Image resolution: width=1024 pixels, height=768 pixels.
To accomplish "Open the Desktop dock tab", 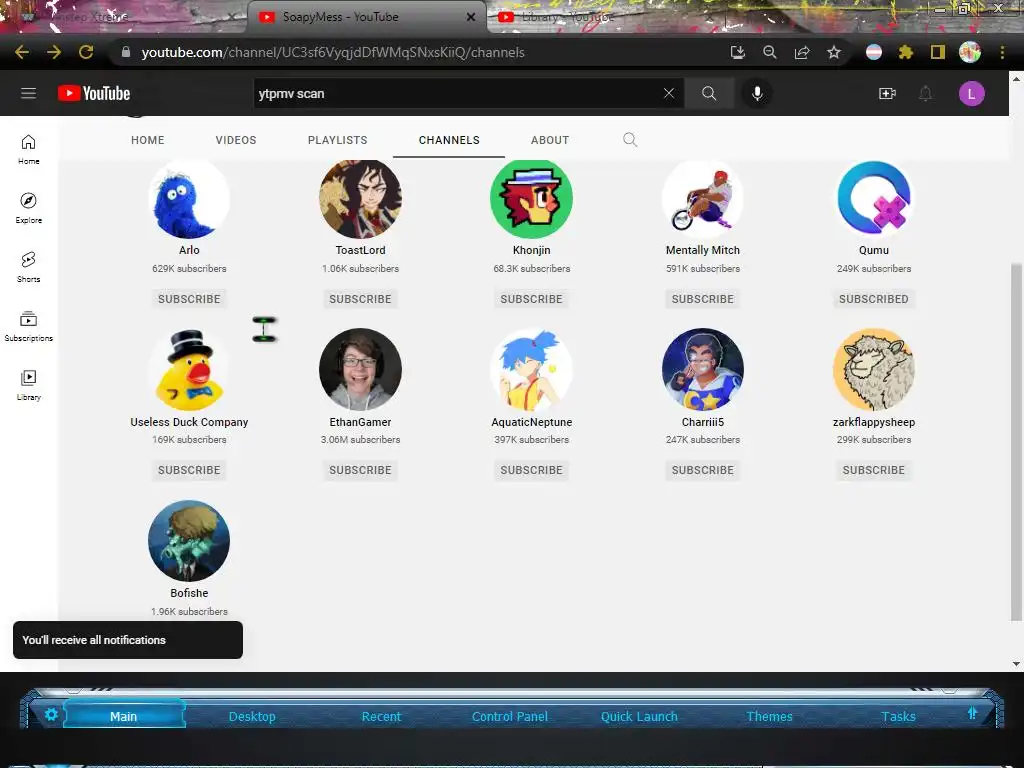I will click(252, 716).
